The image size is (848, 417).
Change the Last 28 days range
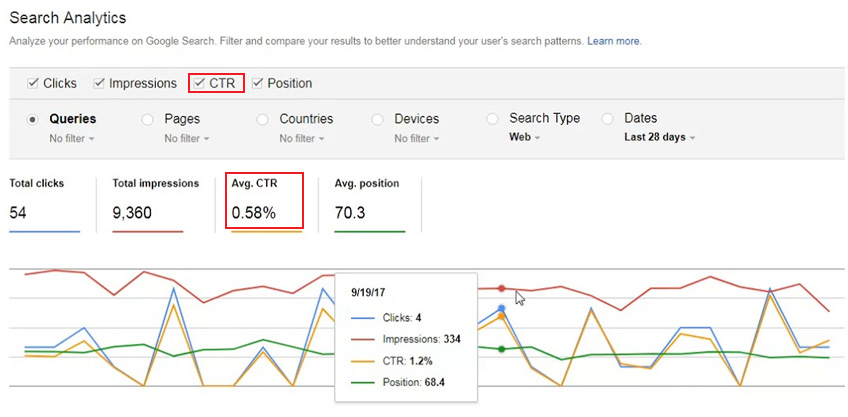[x=660, y=137]
